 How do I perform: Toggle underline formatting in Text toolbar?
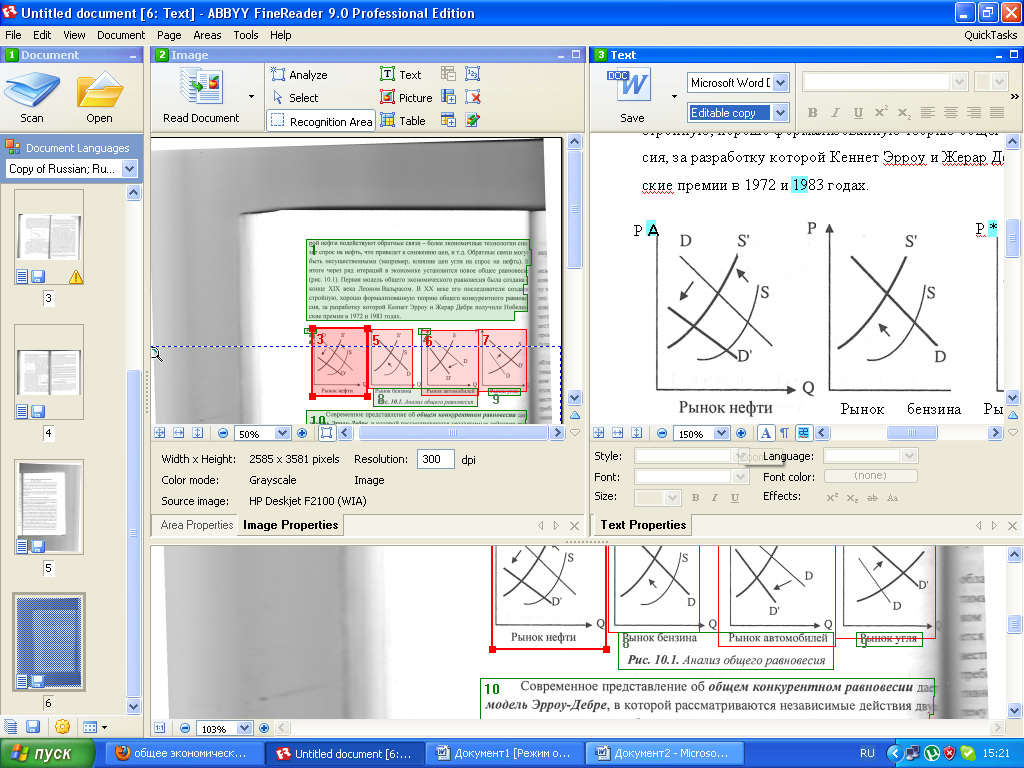(858, 112)
